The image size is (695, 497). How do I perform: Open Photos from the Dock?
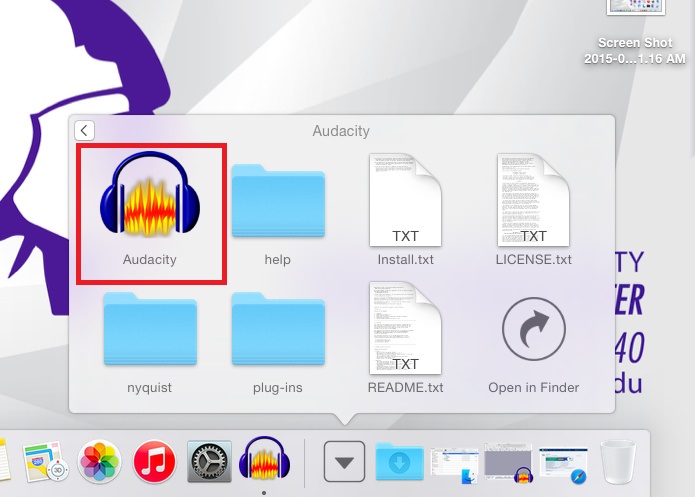coord(100,461)
